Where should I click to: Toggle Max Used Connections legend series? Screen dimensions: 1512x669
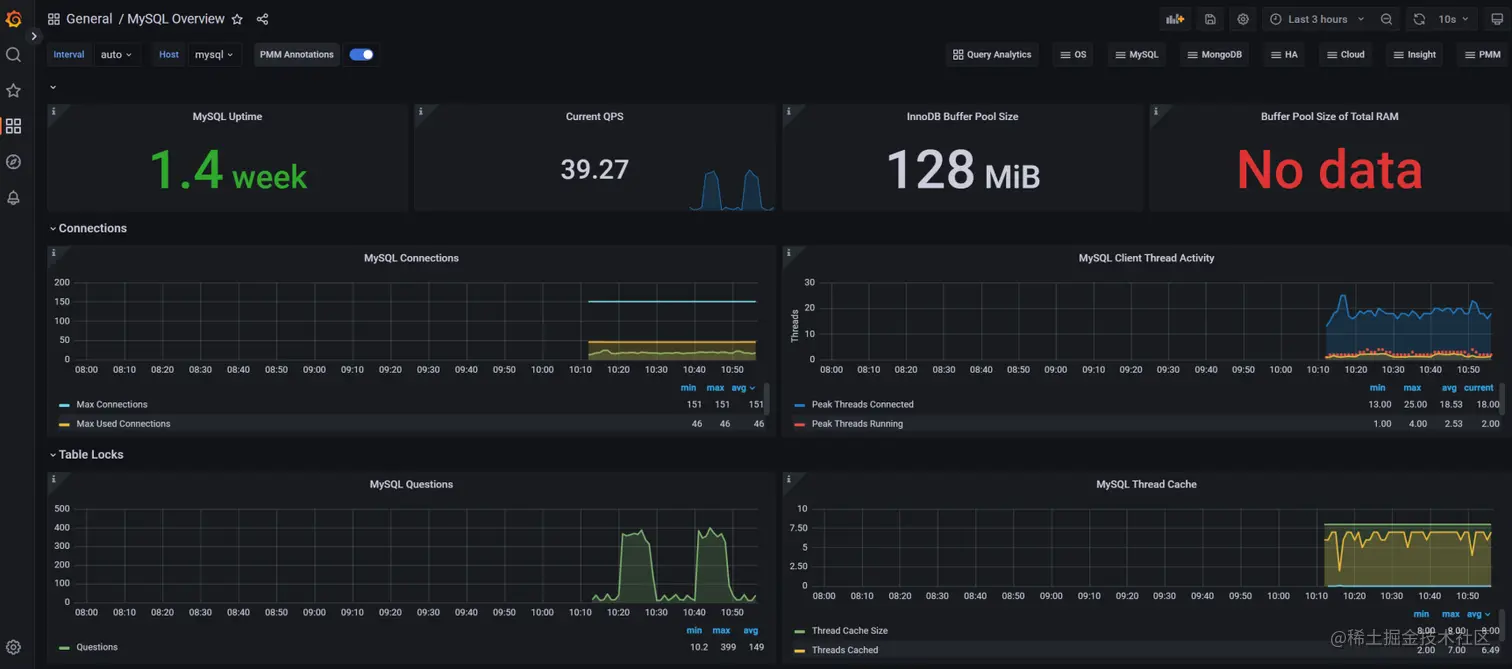[x=123, y=424]
